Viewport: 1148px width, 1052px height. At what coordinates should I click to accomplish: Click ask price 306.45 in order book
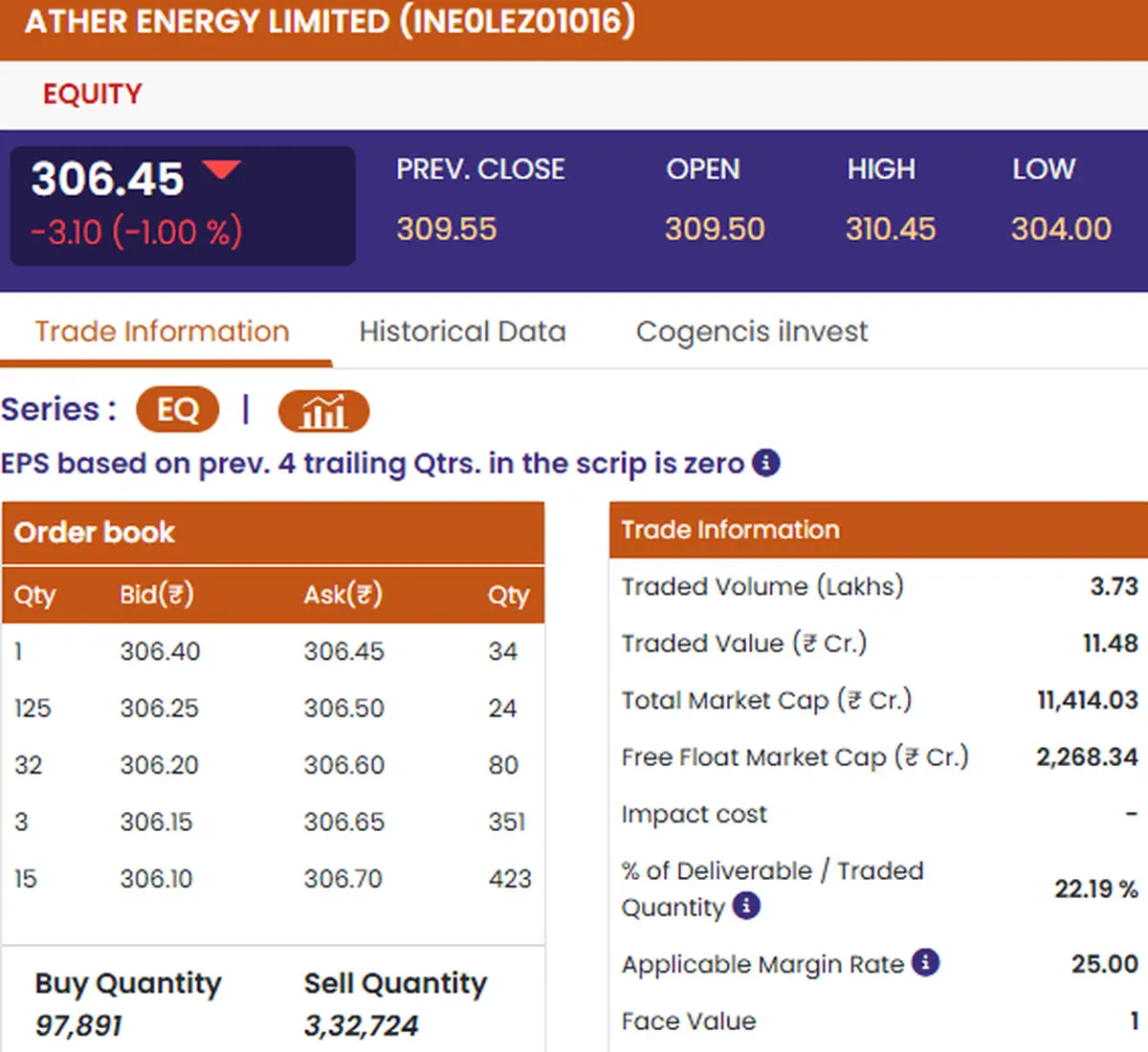(343, 651)
